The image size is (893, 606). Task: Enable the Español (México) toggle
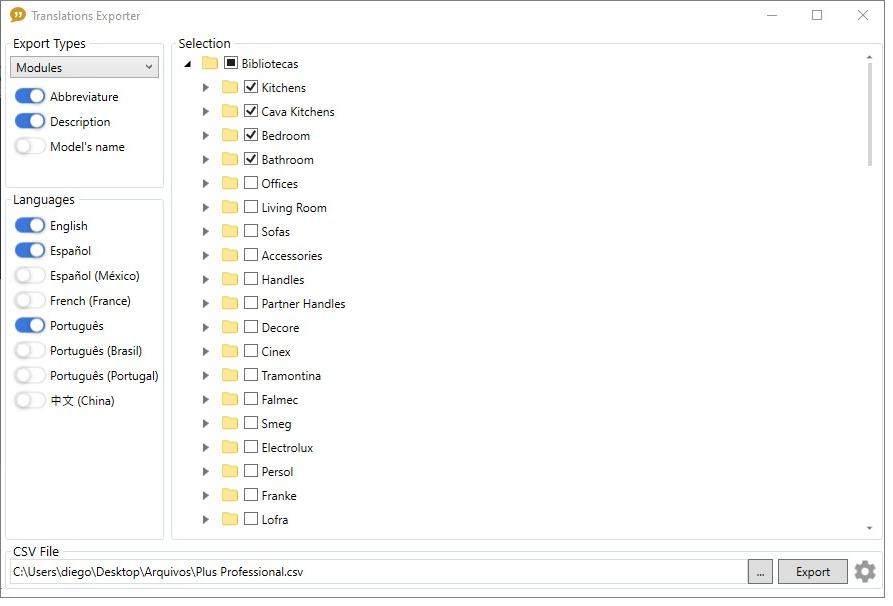coord(30,277)
